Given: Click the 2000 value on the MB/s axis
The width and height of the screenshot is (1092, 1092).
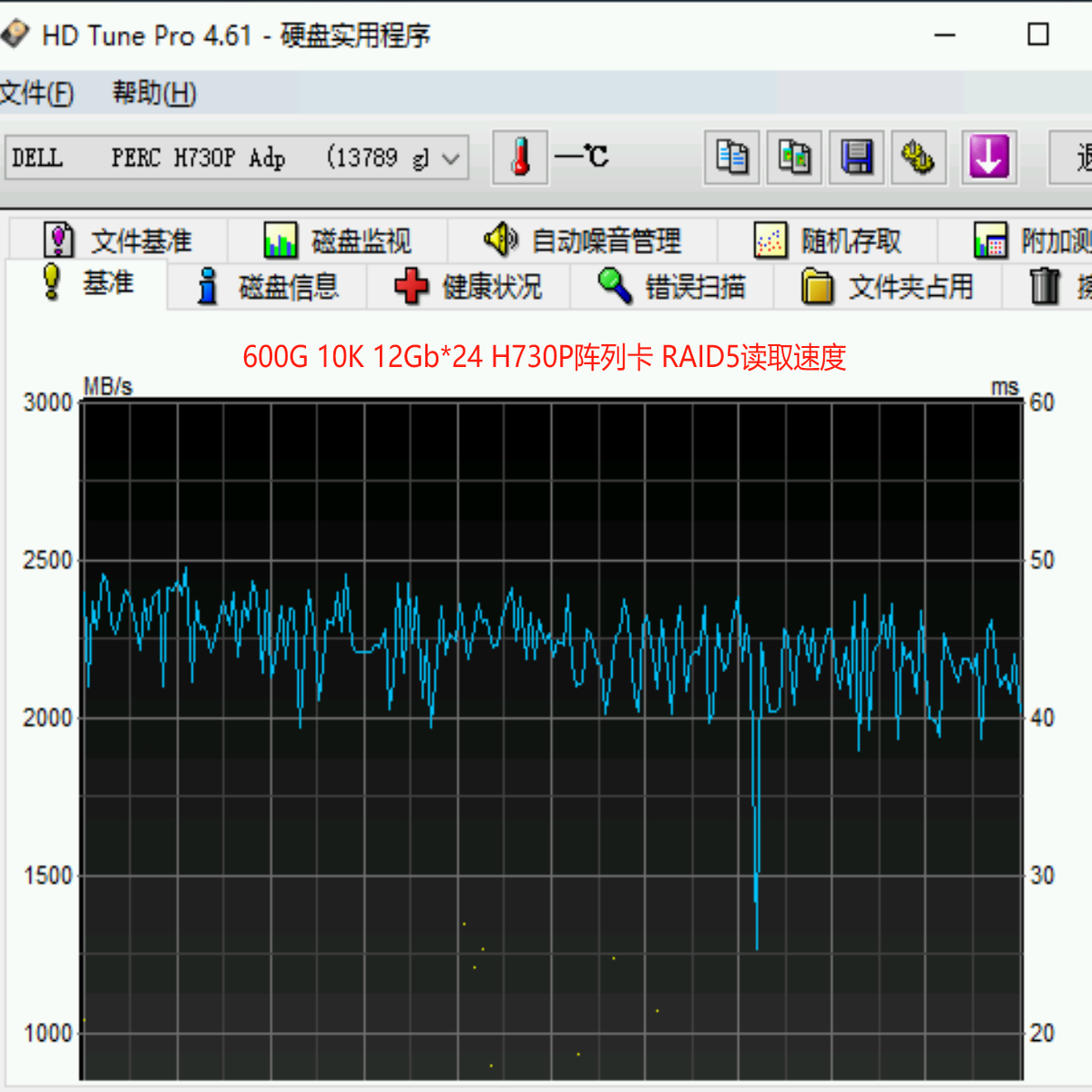Looking at the screenshot, I should (x=47, y=718).
